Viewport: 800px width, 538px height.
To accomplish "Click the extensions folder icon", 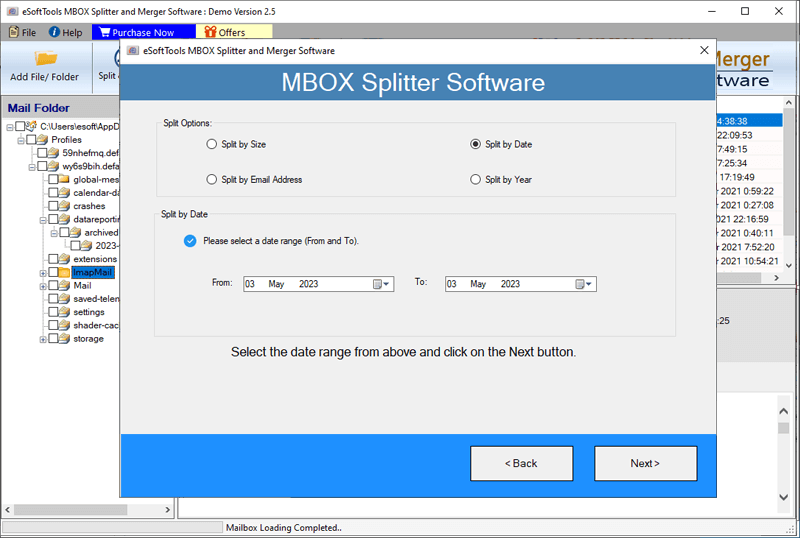I will [64, 259].
